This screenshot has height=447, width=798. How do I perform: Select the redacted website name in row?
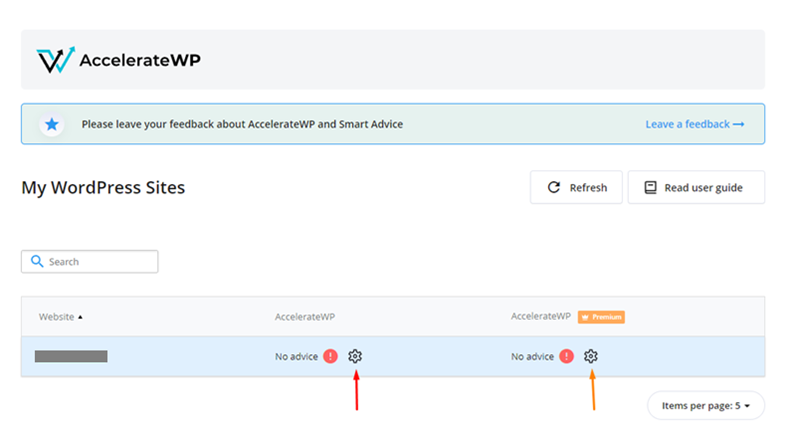[x=71, y=356]
